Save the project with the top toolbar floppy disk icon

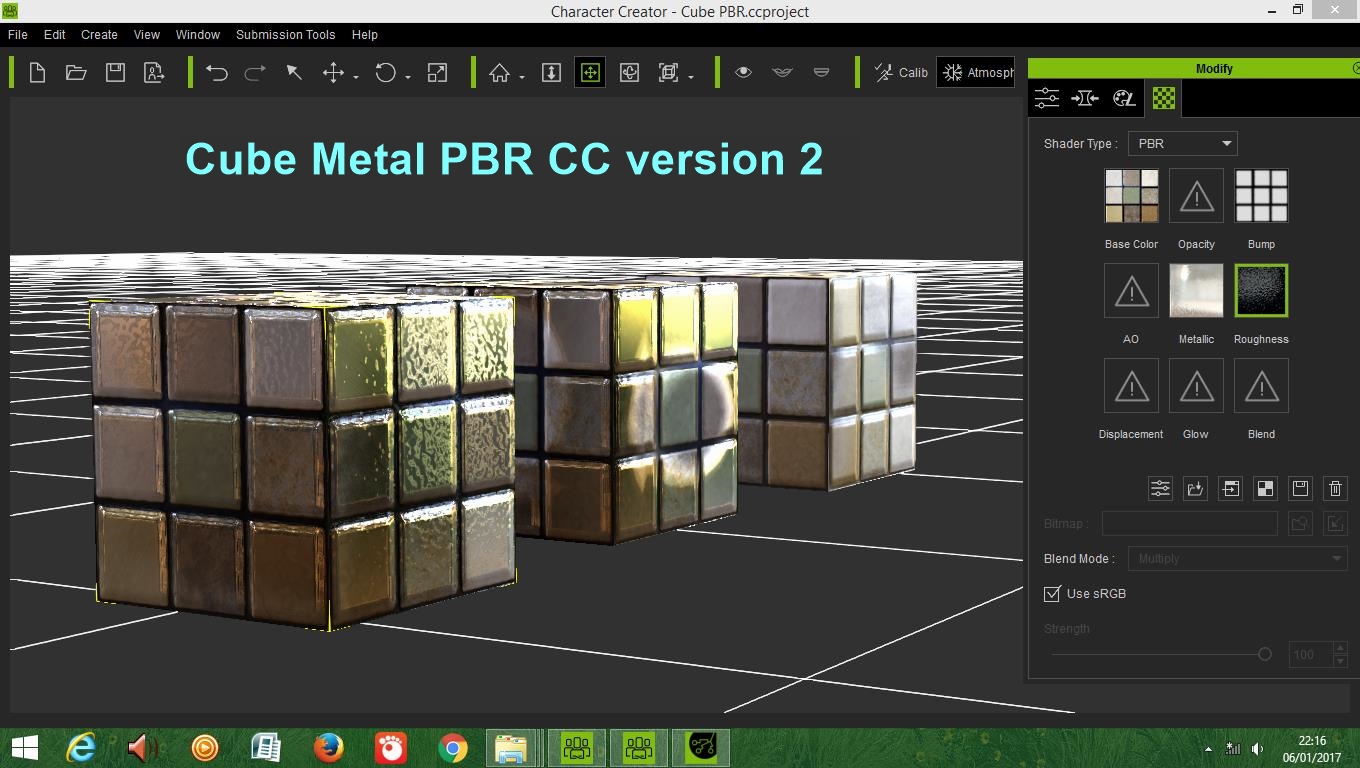point(115,72)
